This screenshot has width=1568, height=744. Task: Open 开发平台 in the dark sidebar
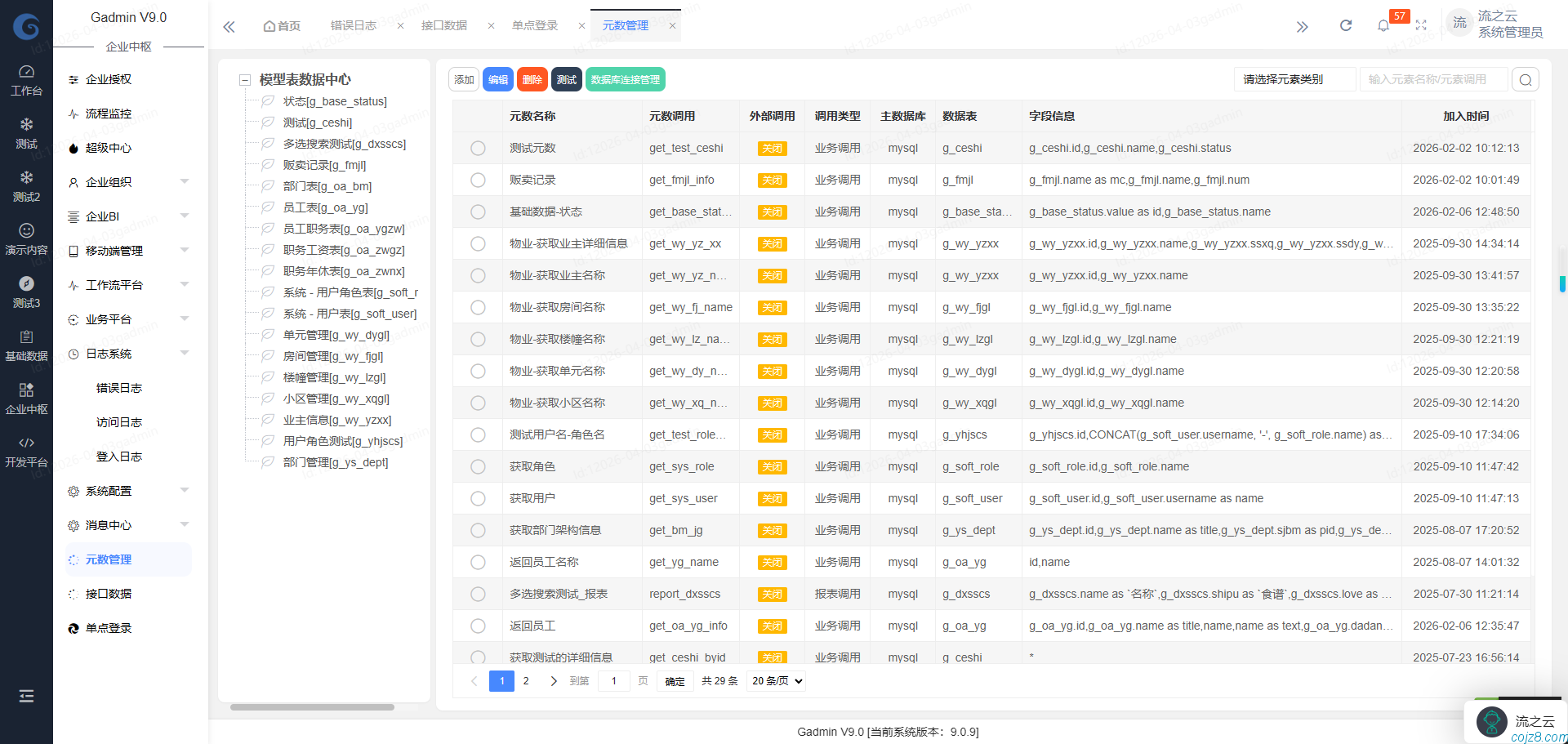click(x=26, y=452)
